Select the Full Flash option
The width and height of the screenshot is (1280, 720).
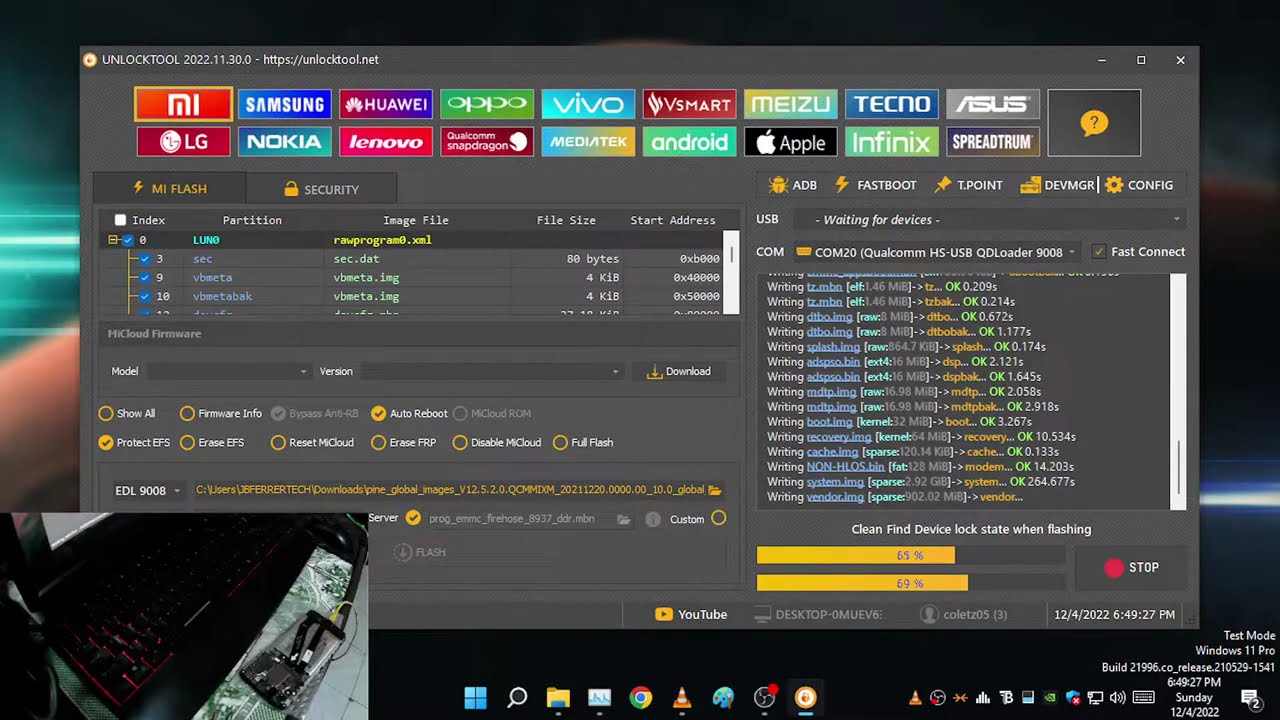583,442
